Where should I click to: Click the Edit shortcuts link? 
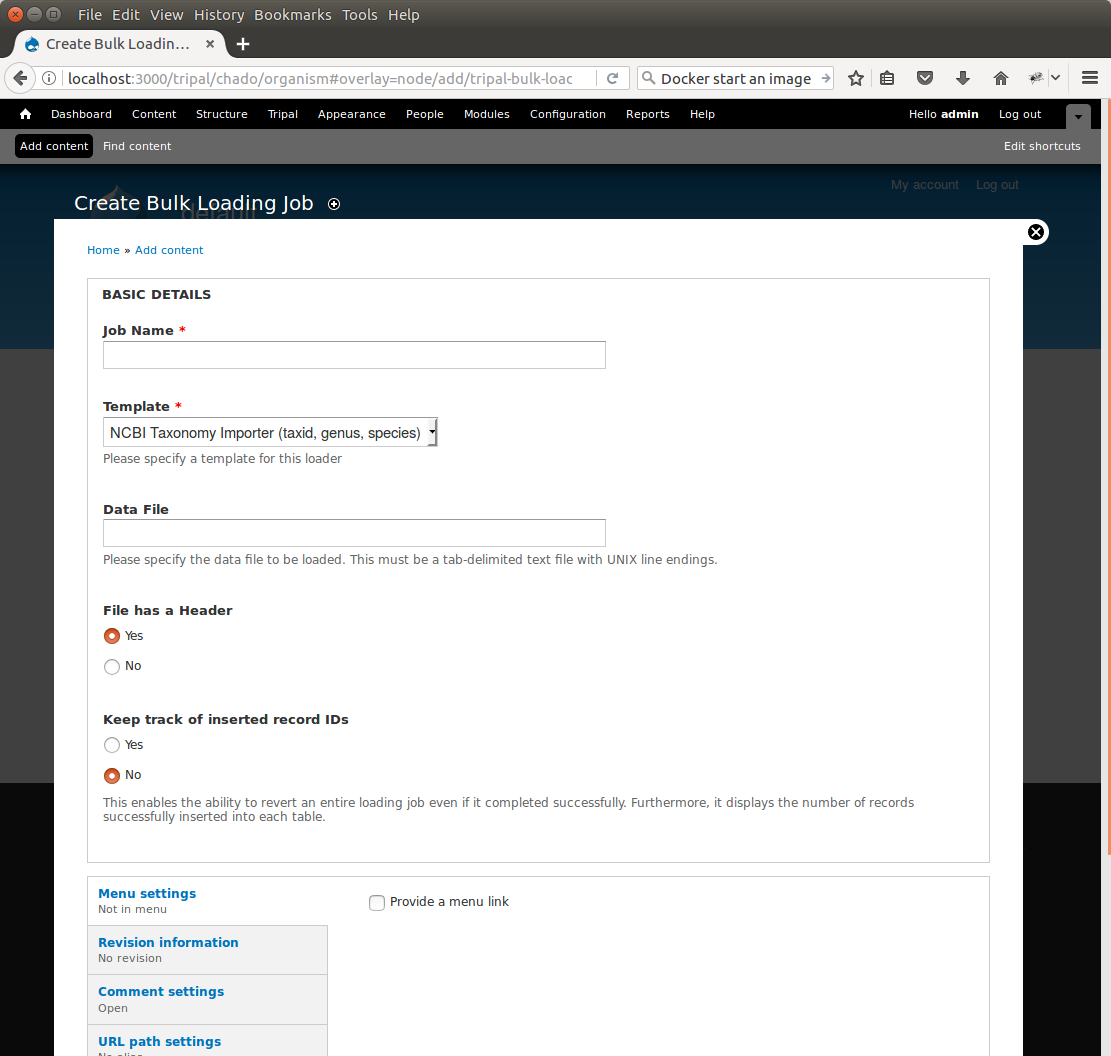tap(1042, 146)
